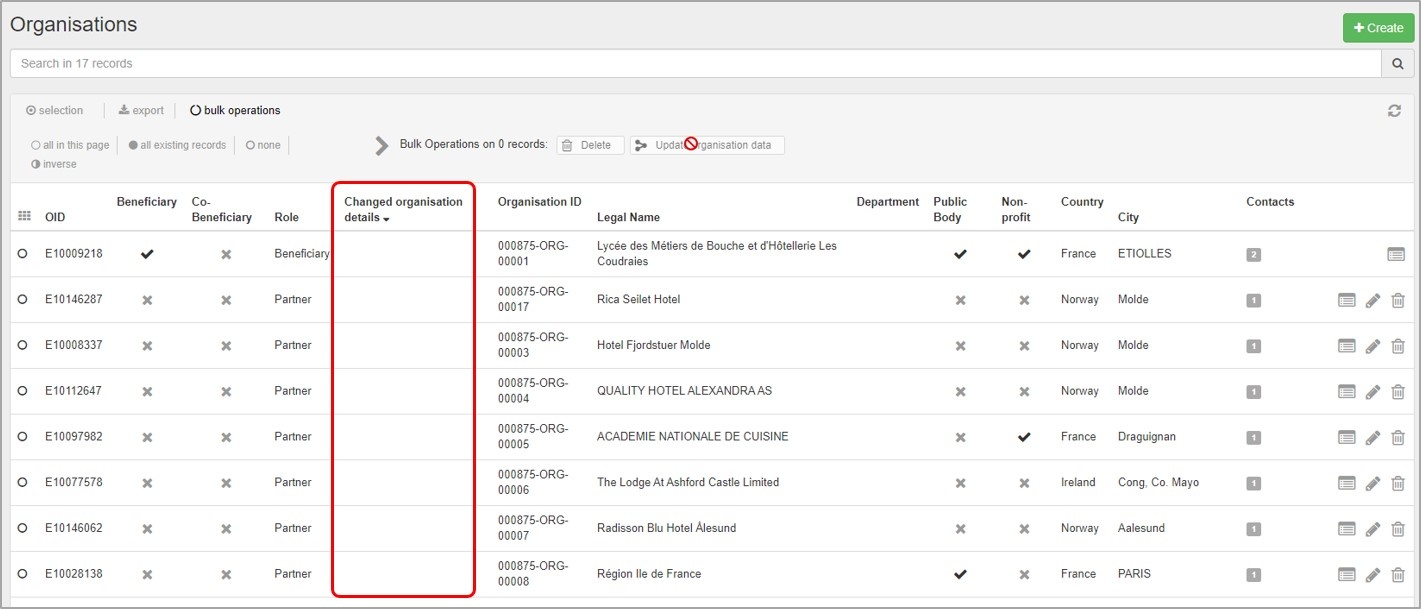View details of QUALITY HOTEL ALEXANDRA AS
Viewport: 1421px width, 609px height.
pos(1346,392)
